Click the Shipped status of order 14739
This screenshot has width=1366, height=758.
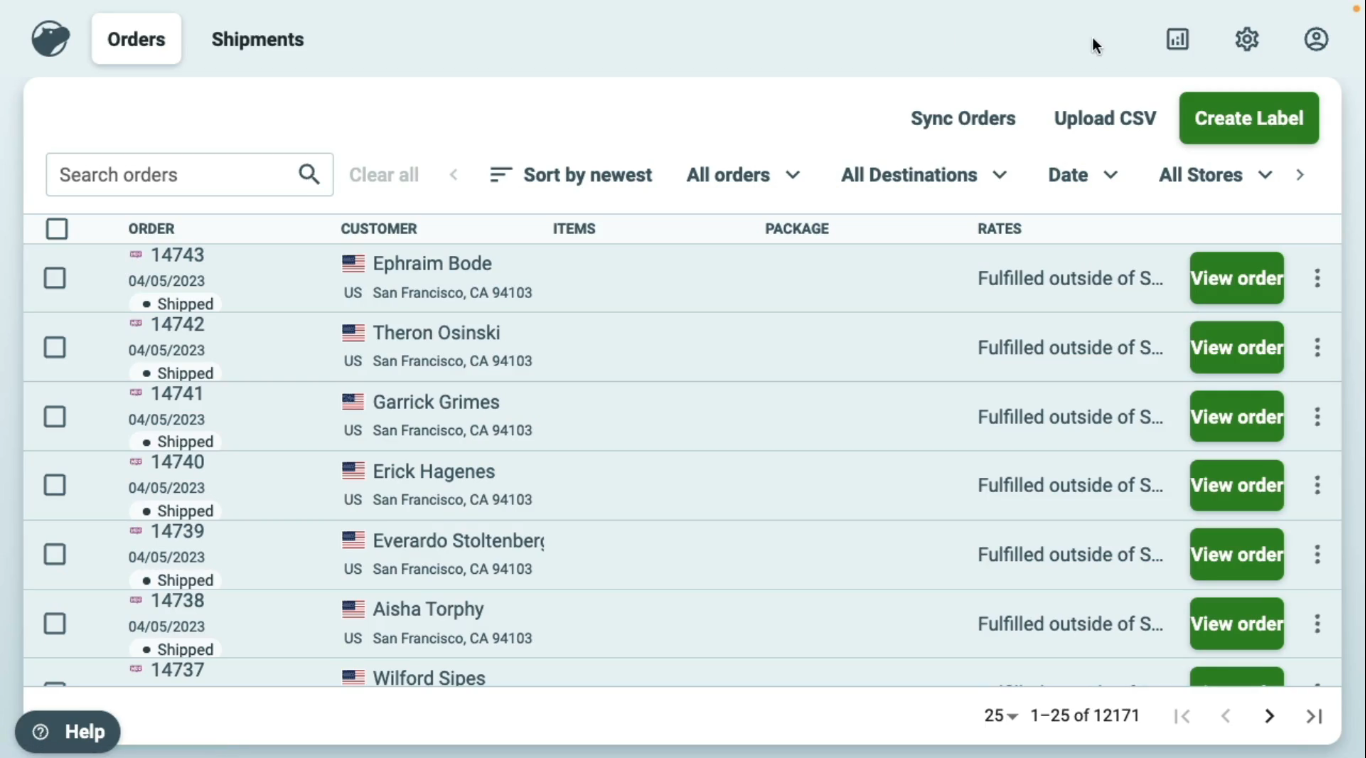click(177, 580)
